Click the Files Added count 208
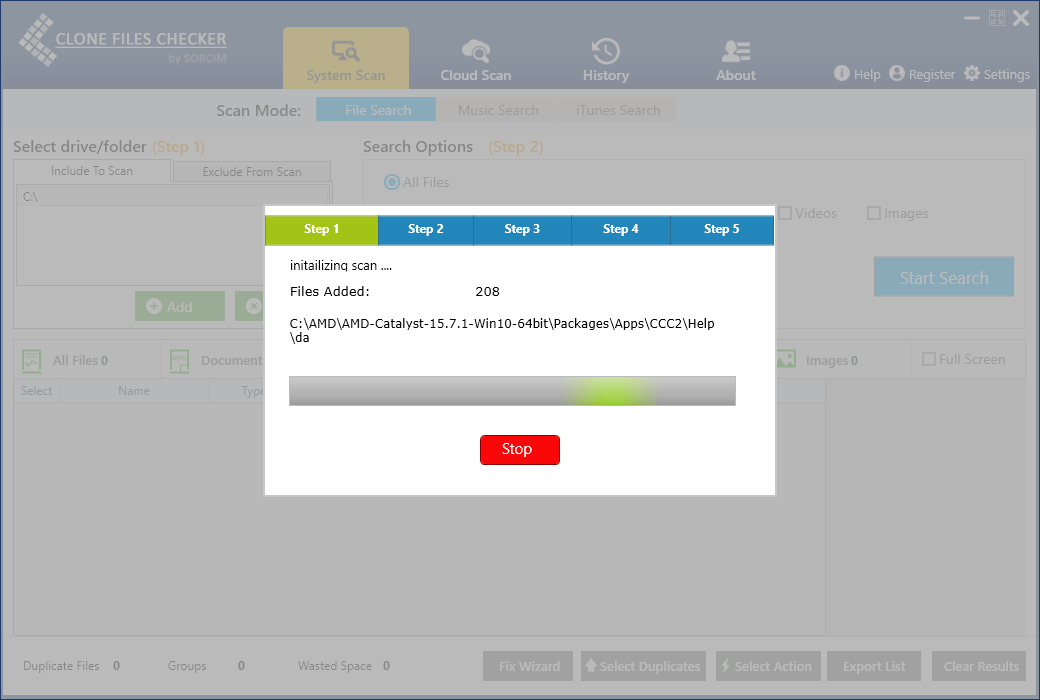Viewport: 1040px width, 700px height. tap(488, 291)
